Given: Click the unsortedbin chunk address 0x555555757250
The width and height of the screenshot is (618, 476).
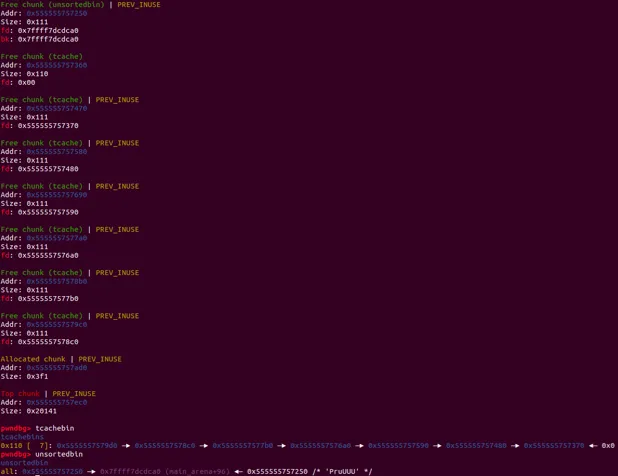Looking at the screenshot, I should [x=57, y=14].
